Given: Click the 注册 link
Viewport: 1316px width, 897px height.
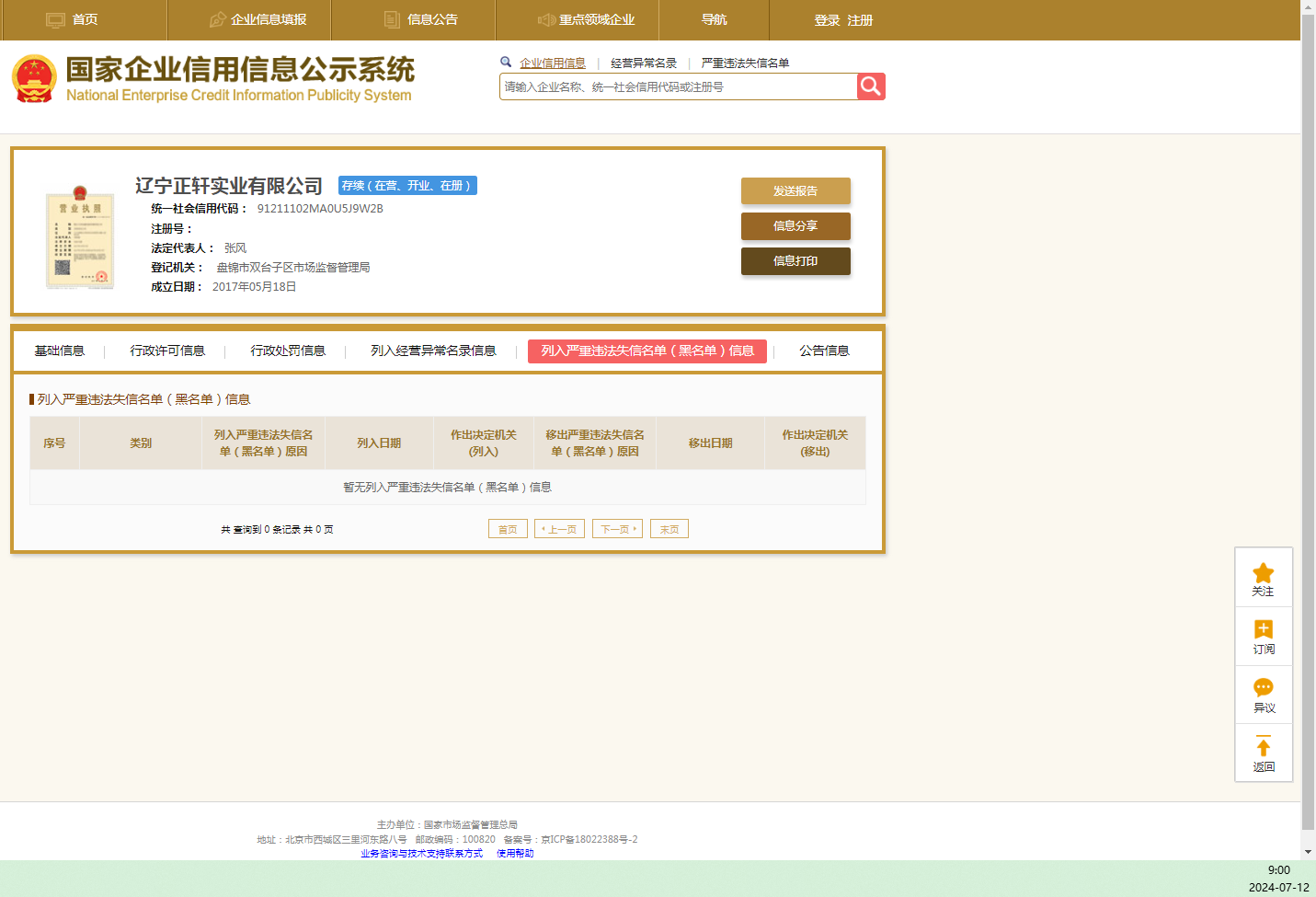Looking at the screenshot, I should coord(860,20).
